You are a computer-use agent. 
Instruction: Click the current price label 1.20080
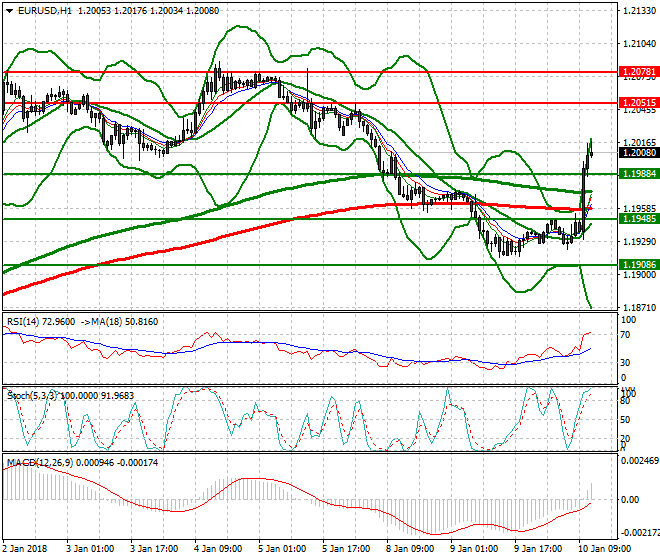point(635,153)
